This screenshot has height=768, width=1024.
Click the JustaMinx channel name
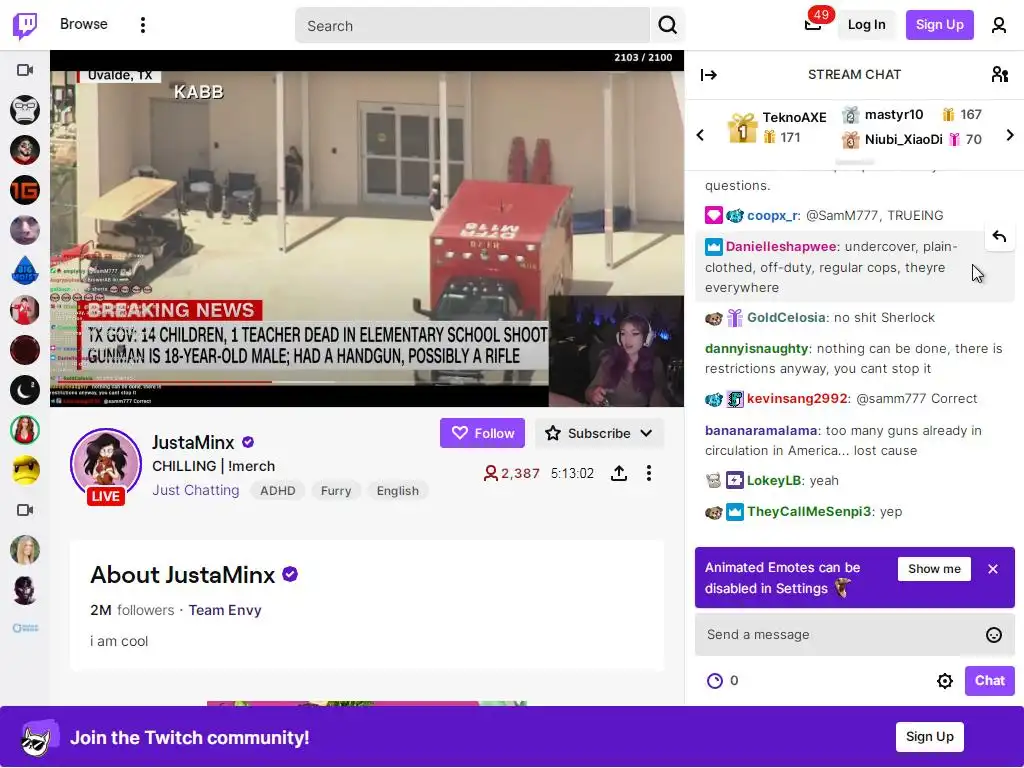(x=193, y=443)
